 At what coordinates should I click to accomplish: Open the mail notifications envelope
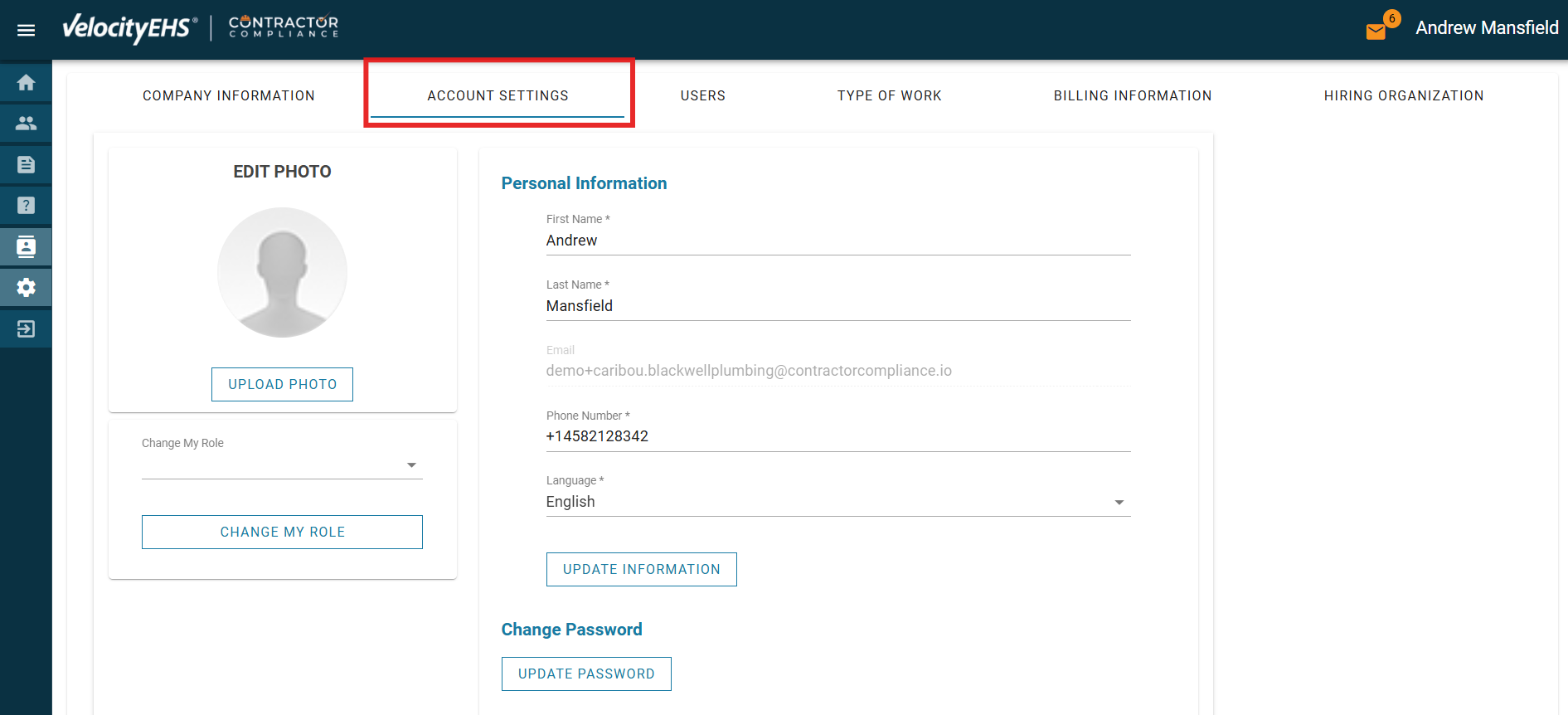pyautogui.click(x=1376, y=32)
